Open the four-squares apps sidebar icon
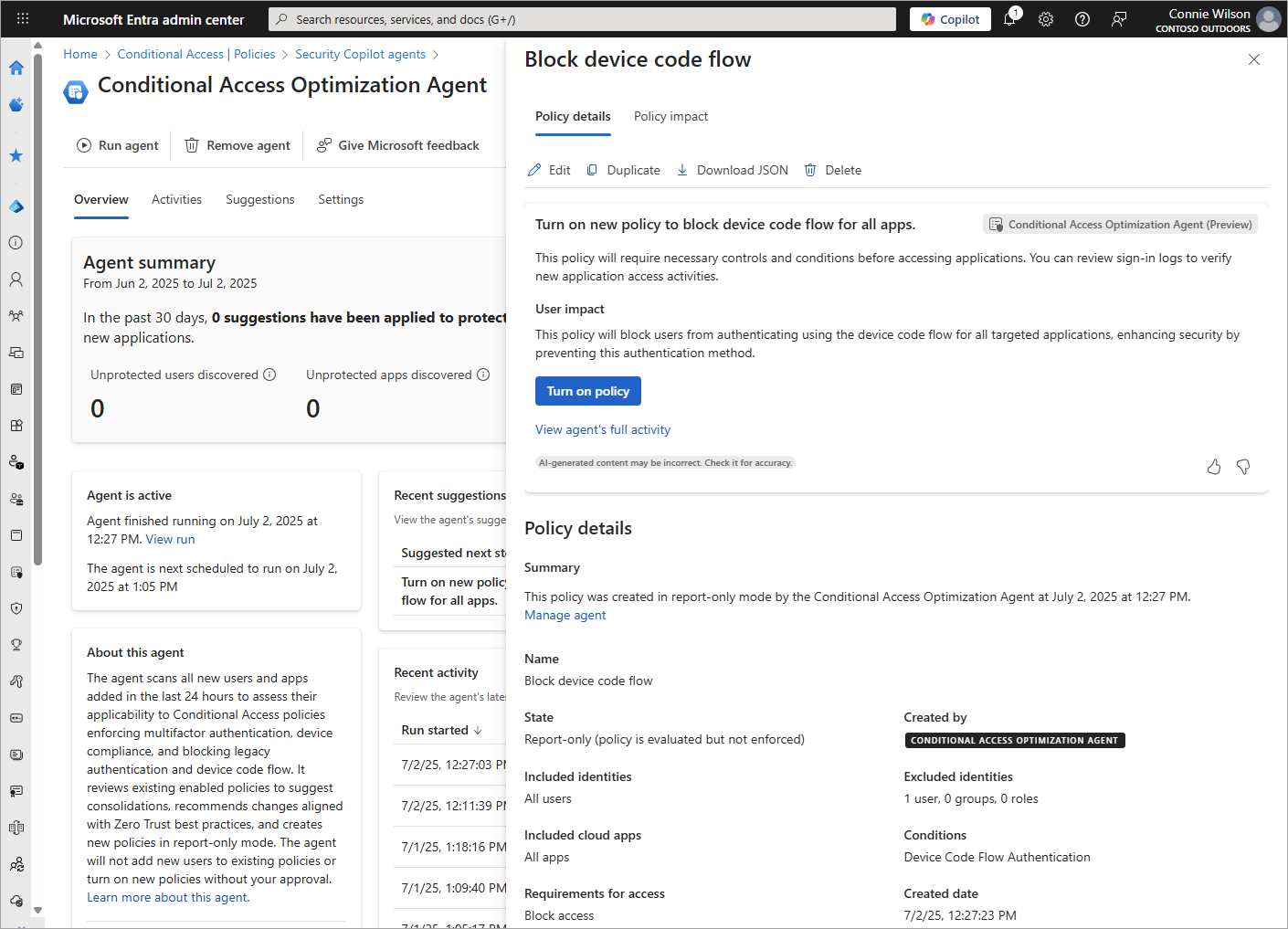The image size is (1288, 929). click(x=16, y=426)
